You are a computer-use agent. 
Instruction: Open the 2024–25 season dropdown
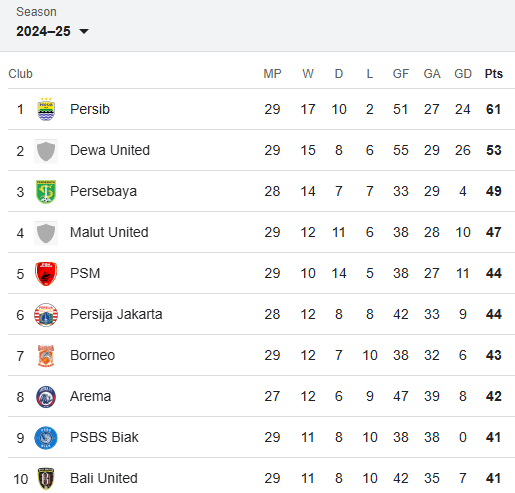pos(52,31)
